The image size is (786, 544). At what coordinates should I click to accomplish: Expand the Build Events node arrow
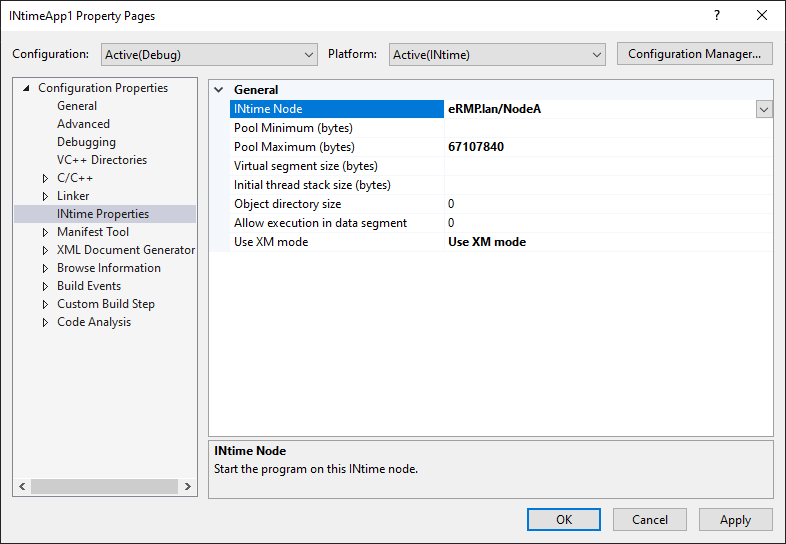pos(45,286)
